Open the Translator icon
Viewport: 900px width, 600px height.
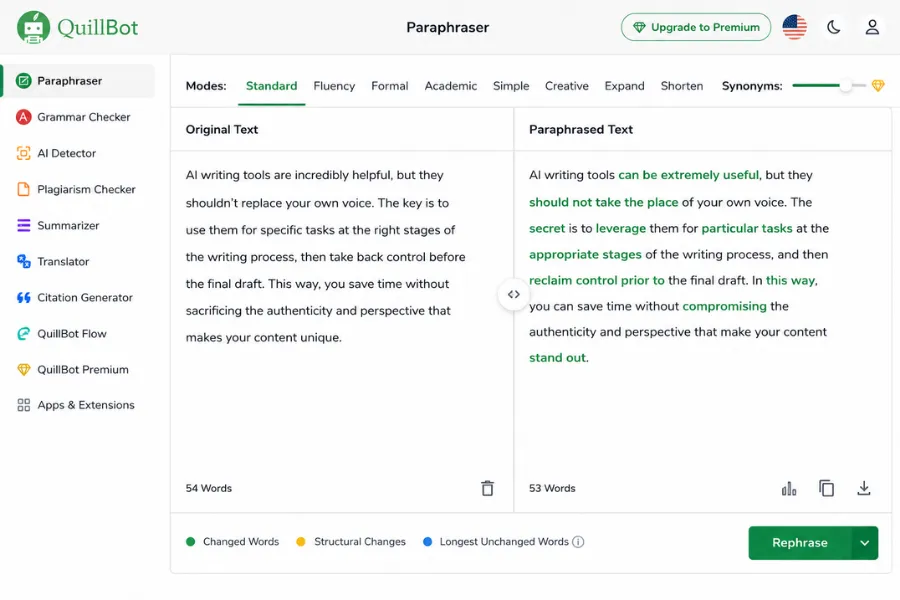pyautogui.click(x=24, y=261)
